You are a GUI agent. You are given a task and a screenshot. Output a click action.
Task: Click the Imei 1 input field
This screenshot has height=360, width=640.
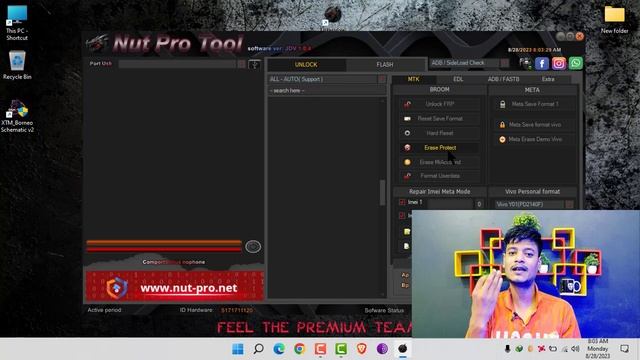(451, 204)
